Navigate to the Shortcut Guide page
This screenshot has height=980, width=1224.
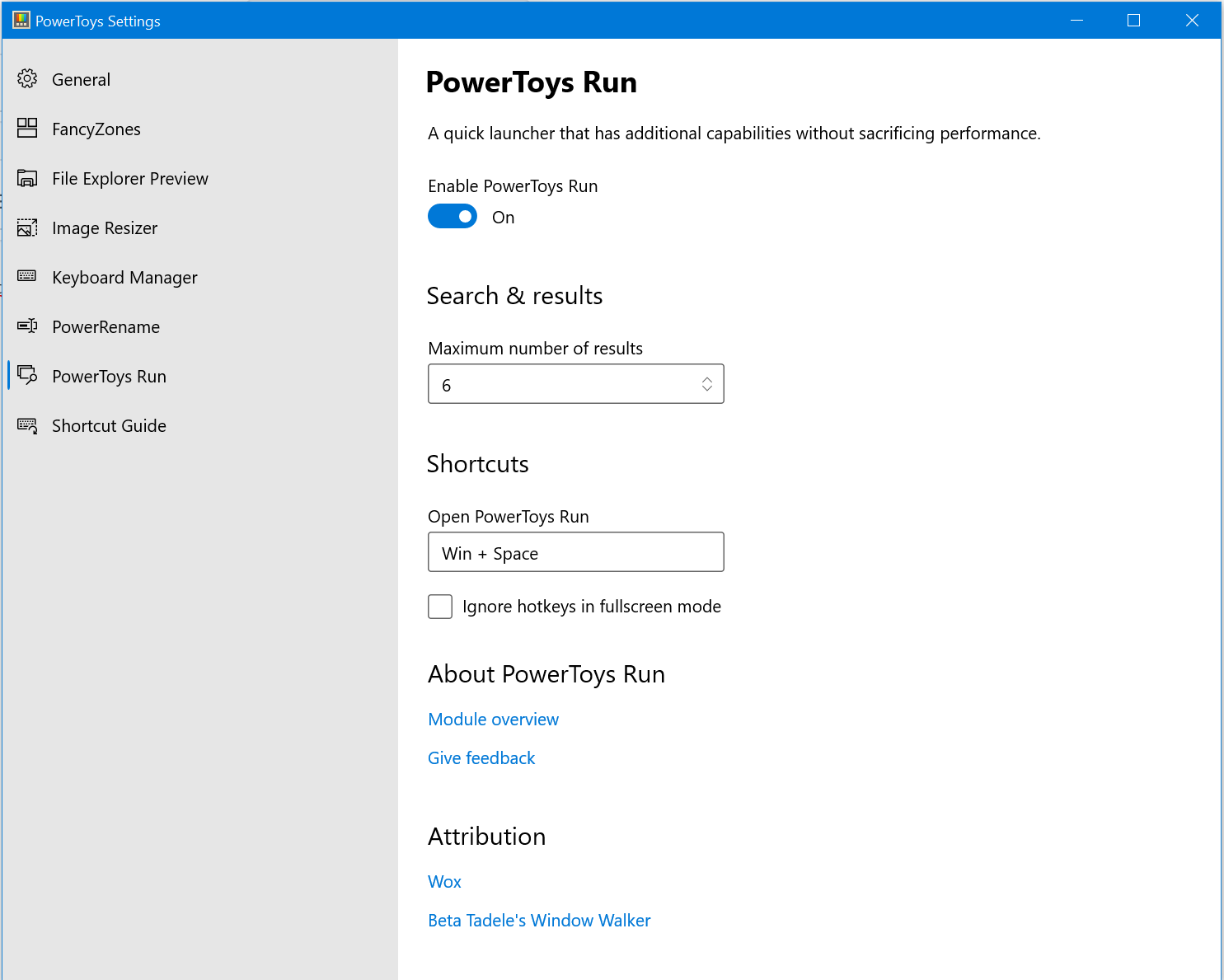pyautogui.click(x=108, y=425)
